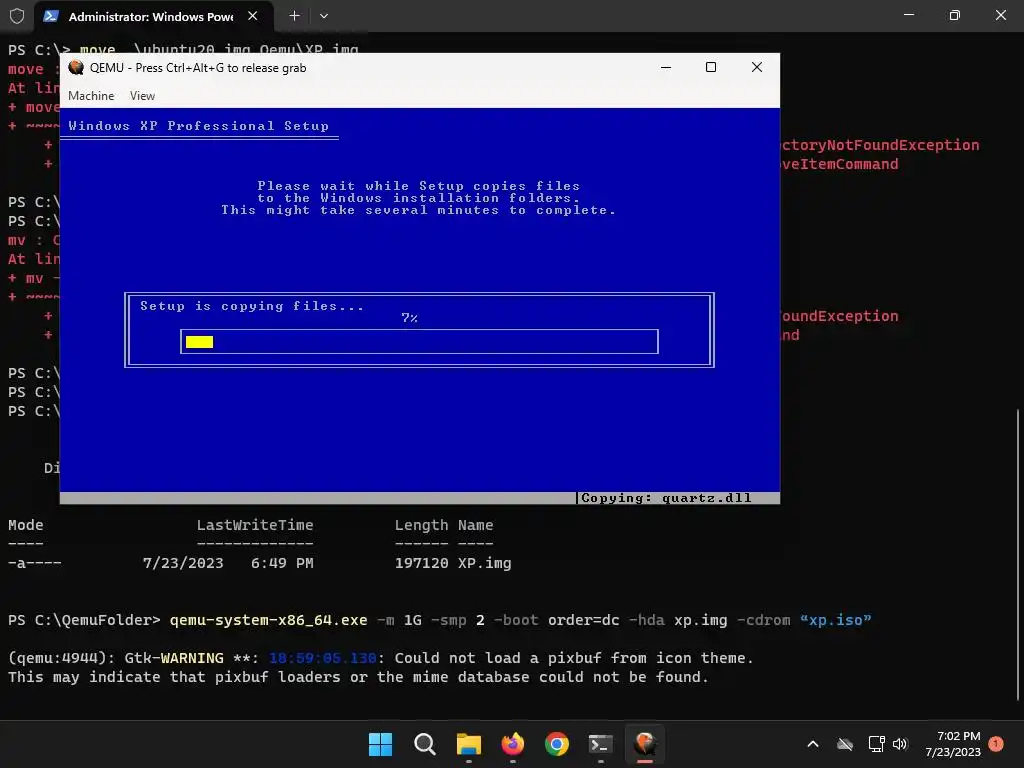Open Google Chrome from the taskbar
The height and width of the screenshot is (768, 1024).
coord(556,744)
